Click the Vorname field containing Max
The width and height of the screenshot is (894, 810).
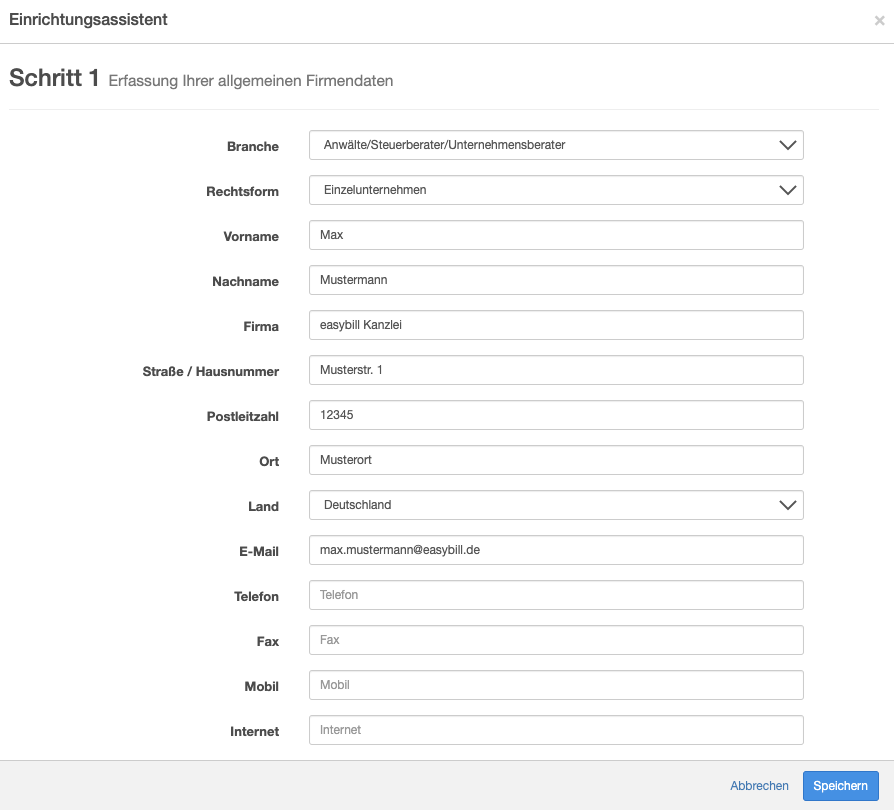(x=555, y=235)
